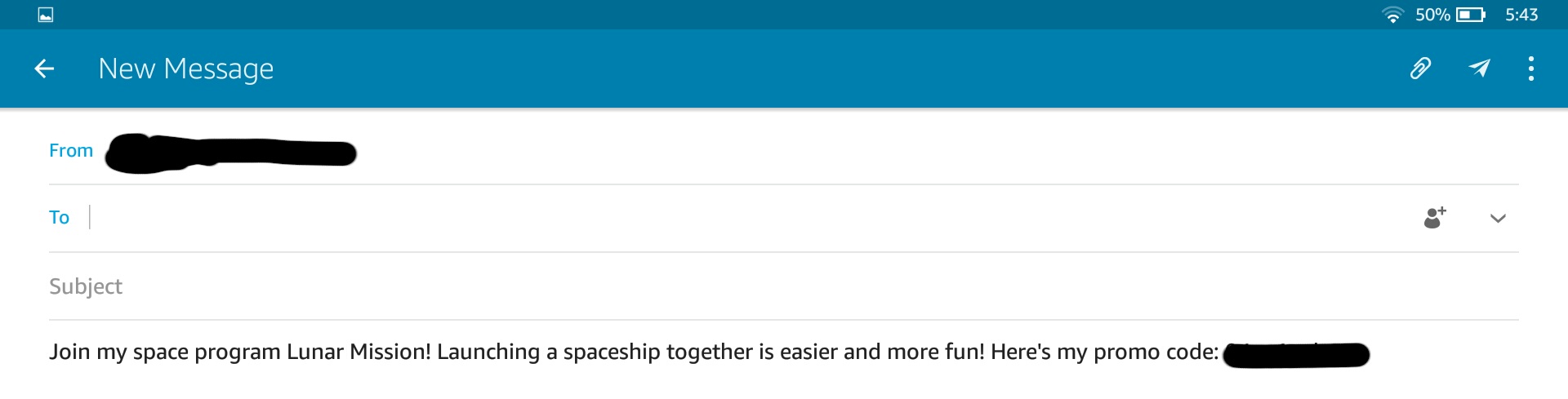Tap the 5:43 clock in status bar
The width and height of the screenshot is (1568, 399).
click(x=1521, y=15)
